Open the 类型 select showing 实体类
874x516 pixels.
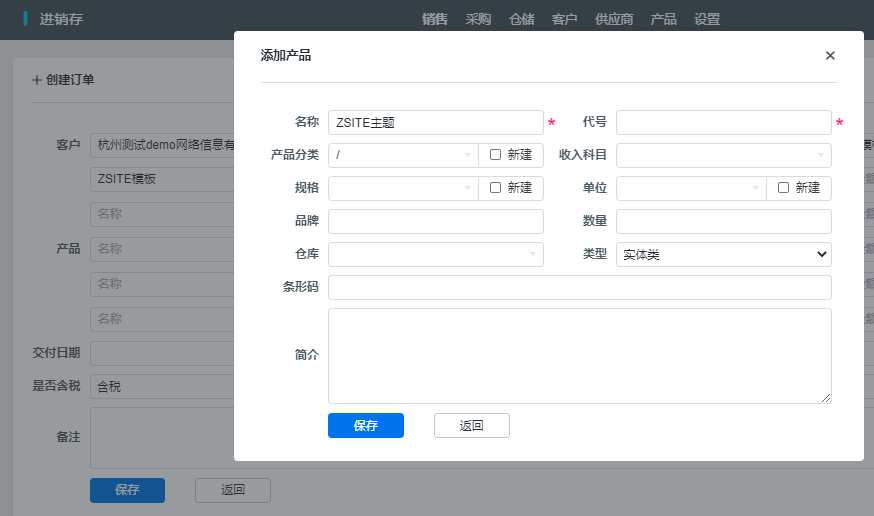pyautogui.click(x=723, y=255)
